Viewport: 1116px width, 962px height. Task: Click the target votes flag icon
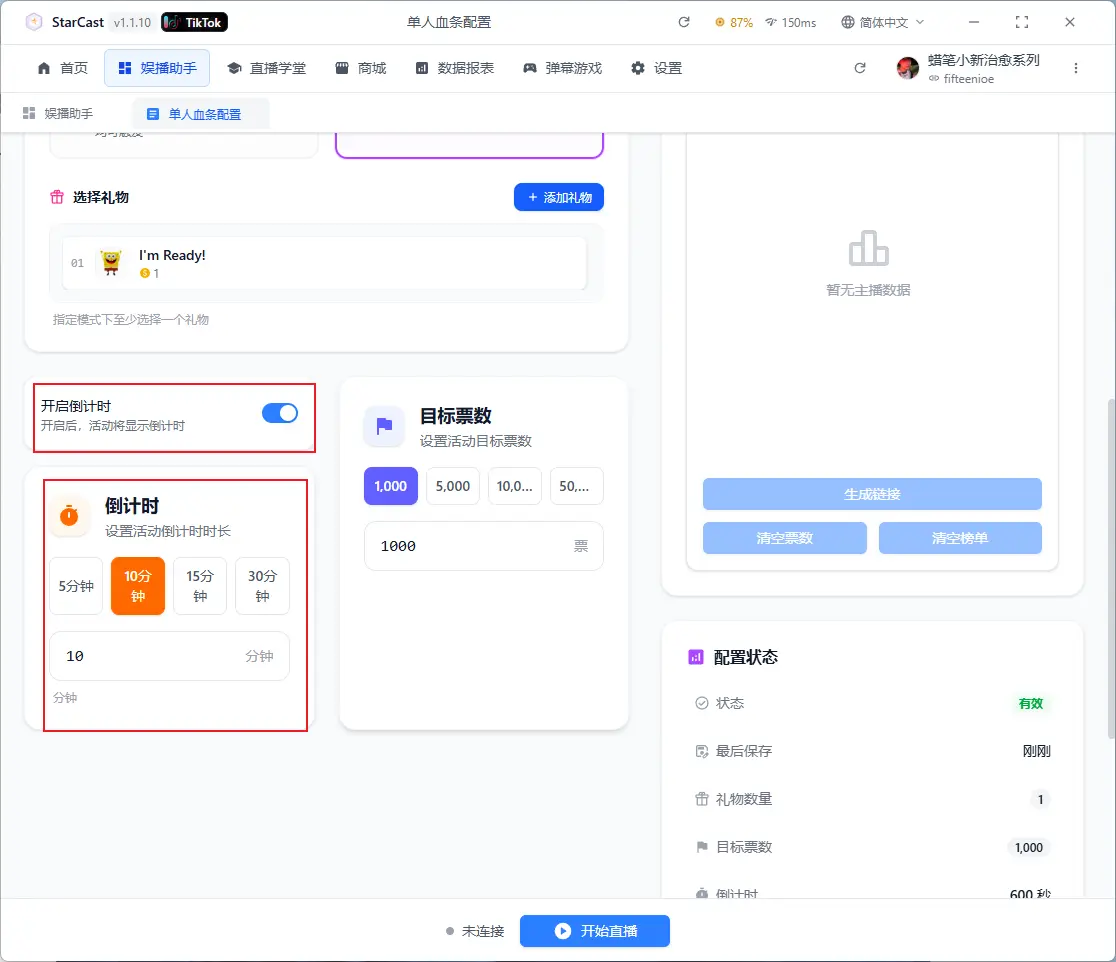pyautogui.click(x=384, y=426)
